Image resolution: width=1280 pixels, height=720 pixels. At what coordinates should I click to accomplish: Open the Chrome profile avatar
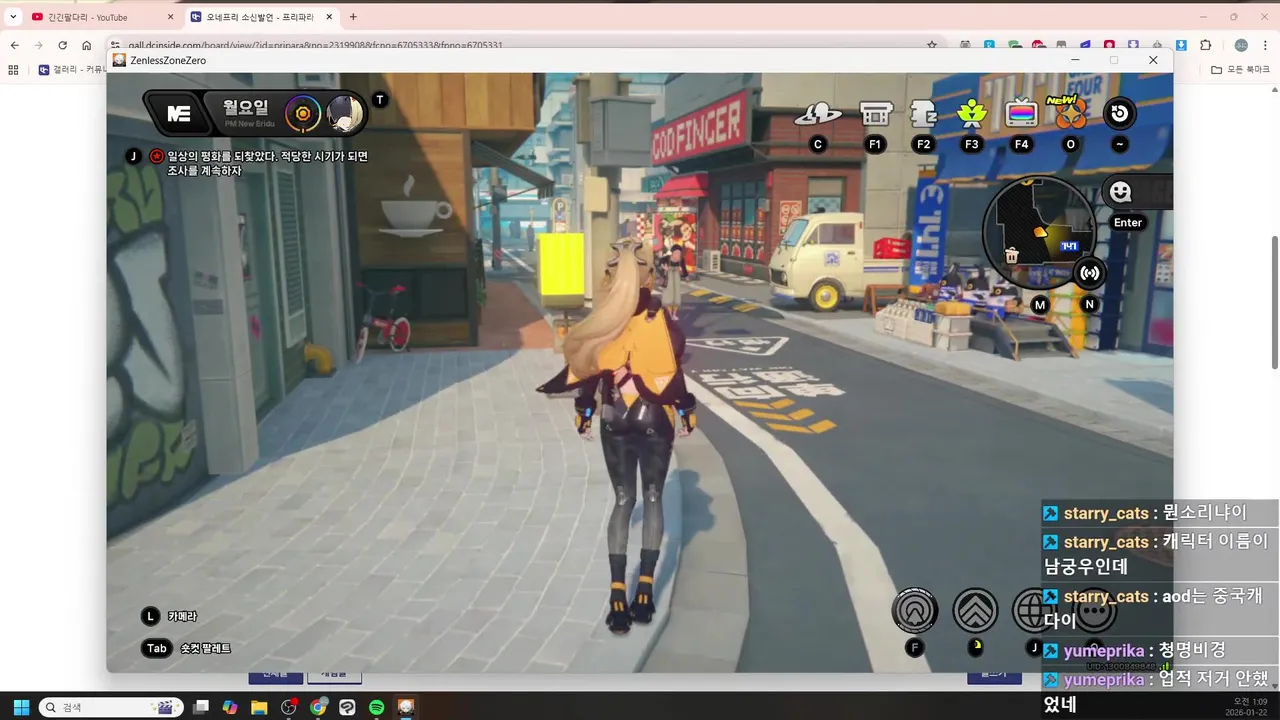pos(1241,45)
